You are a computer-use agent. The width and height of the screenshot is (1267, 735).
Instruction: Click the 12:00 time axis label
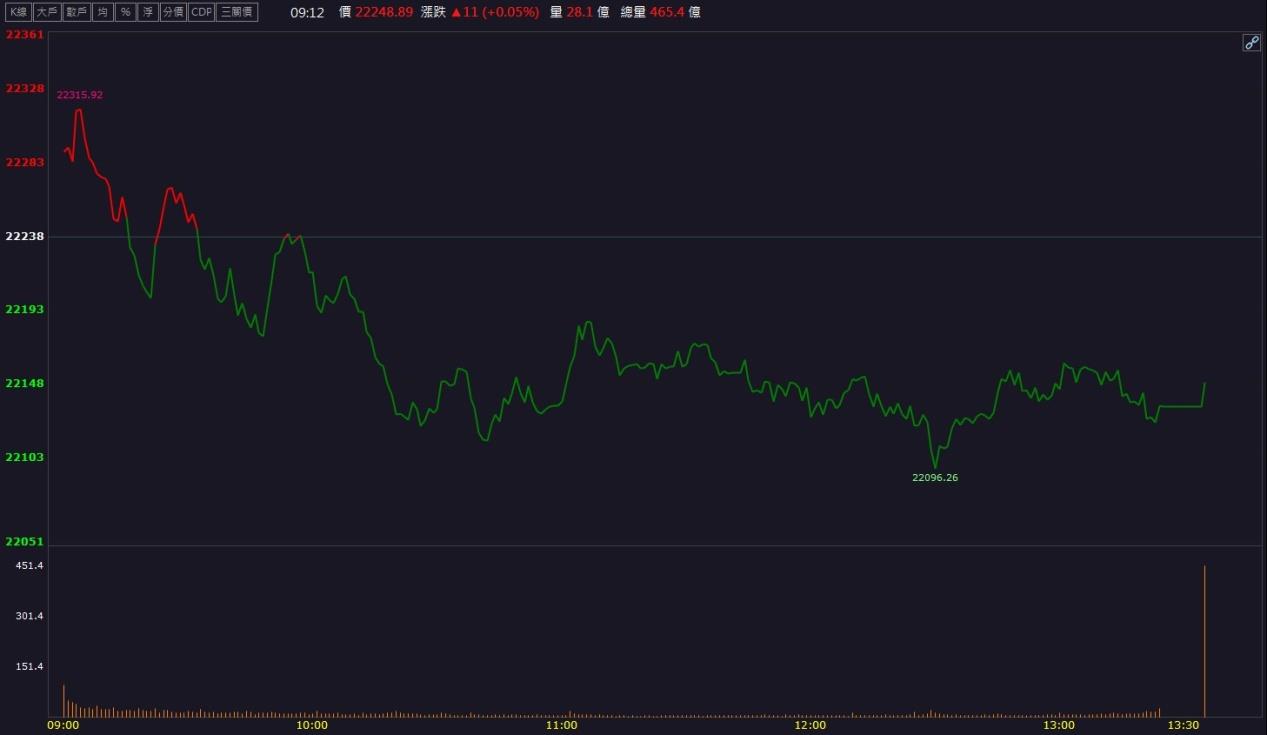(810, 725)
